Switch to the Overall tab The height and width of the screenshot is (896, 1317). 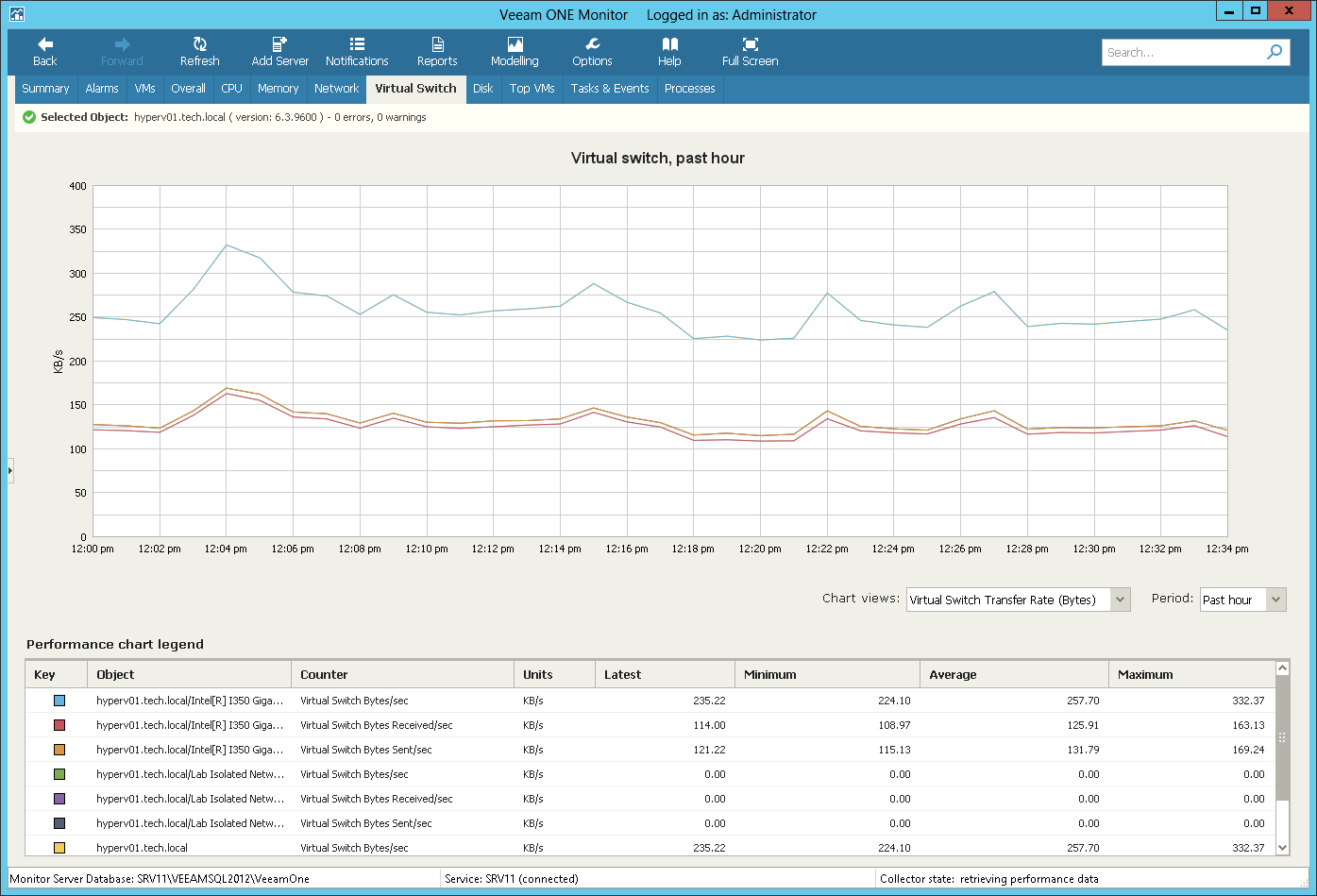[x=188, y=89]
